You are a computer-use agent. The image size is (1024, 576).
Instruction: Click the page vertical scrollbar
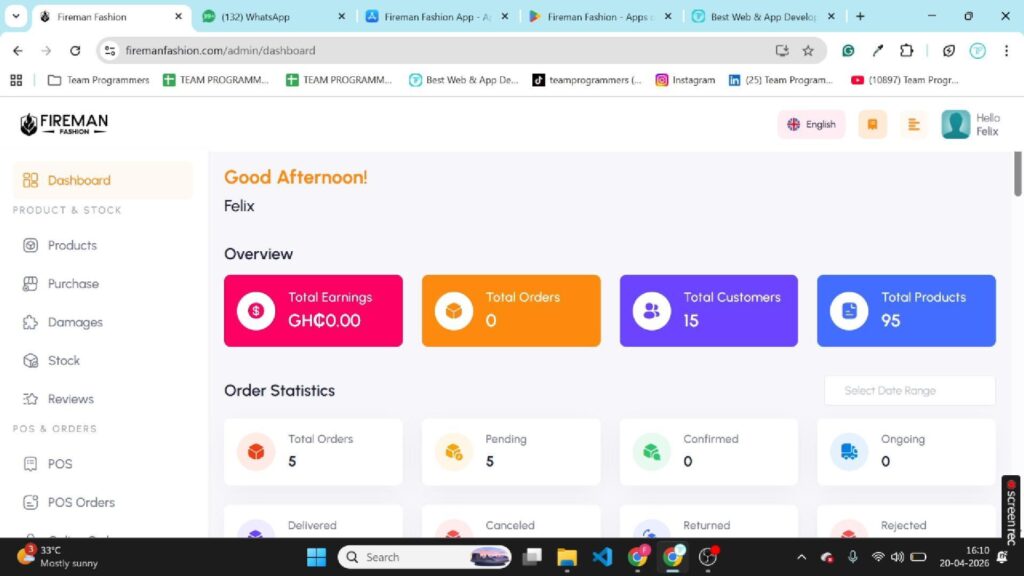pyautogui.click(x=1017, y=174)
